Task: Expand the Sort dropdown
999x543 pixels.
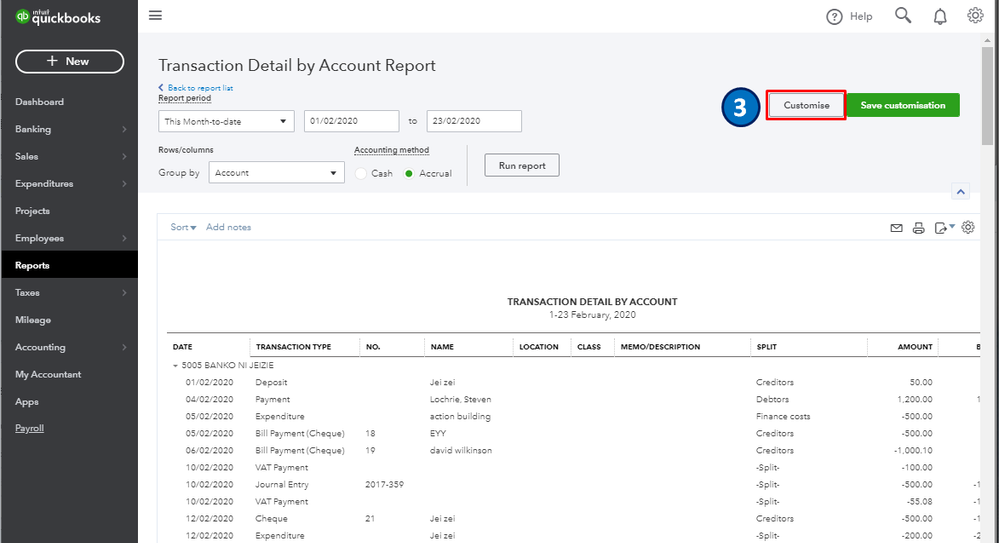Action: [183, 227]
